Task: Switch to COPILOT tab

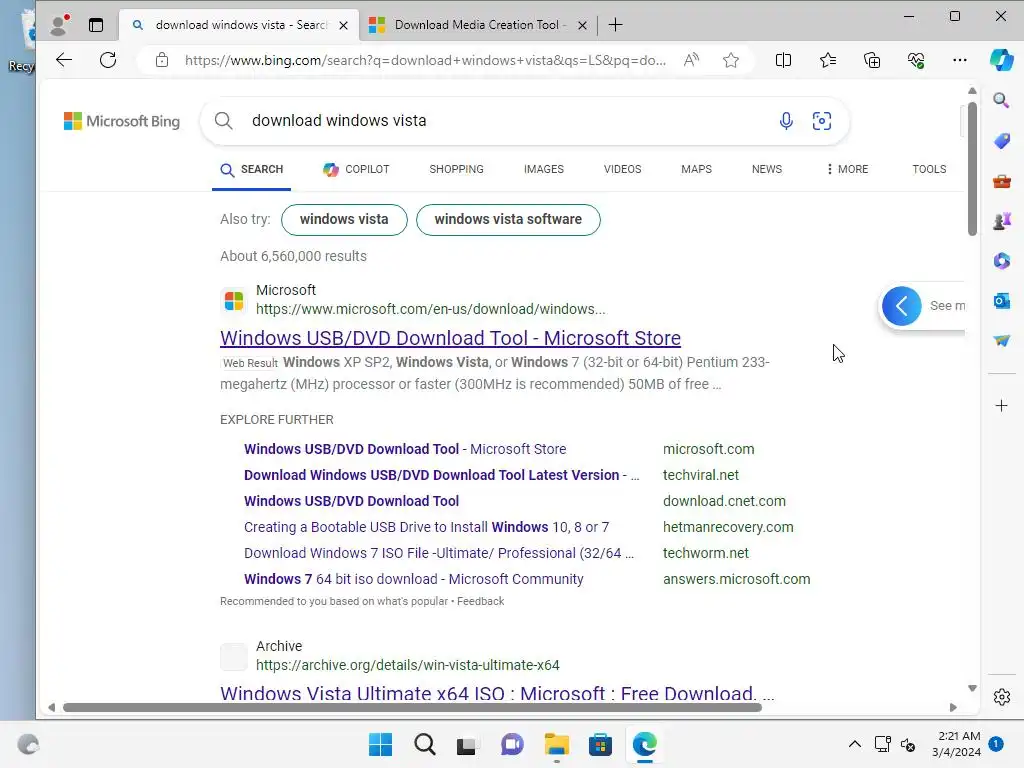Action: tap(356, 169)
